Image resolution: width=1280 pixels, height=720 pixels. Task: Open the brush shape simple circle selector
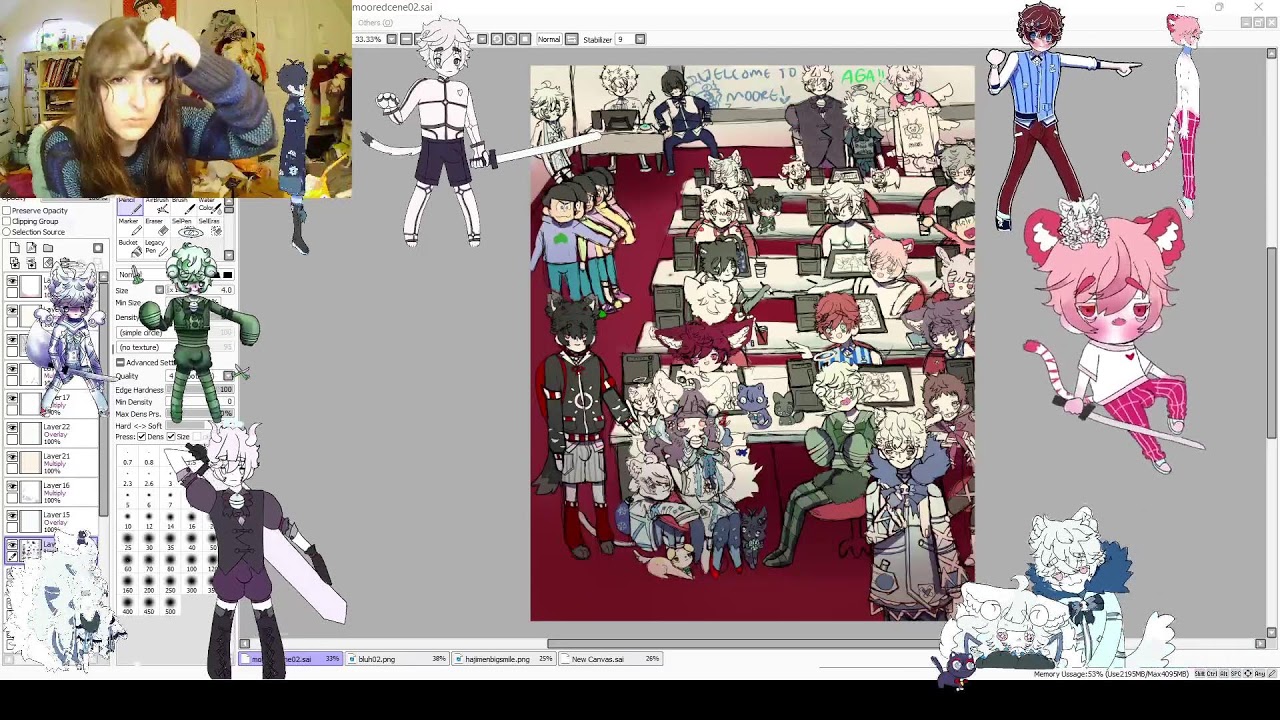(175, 333)
